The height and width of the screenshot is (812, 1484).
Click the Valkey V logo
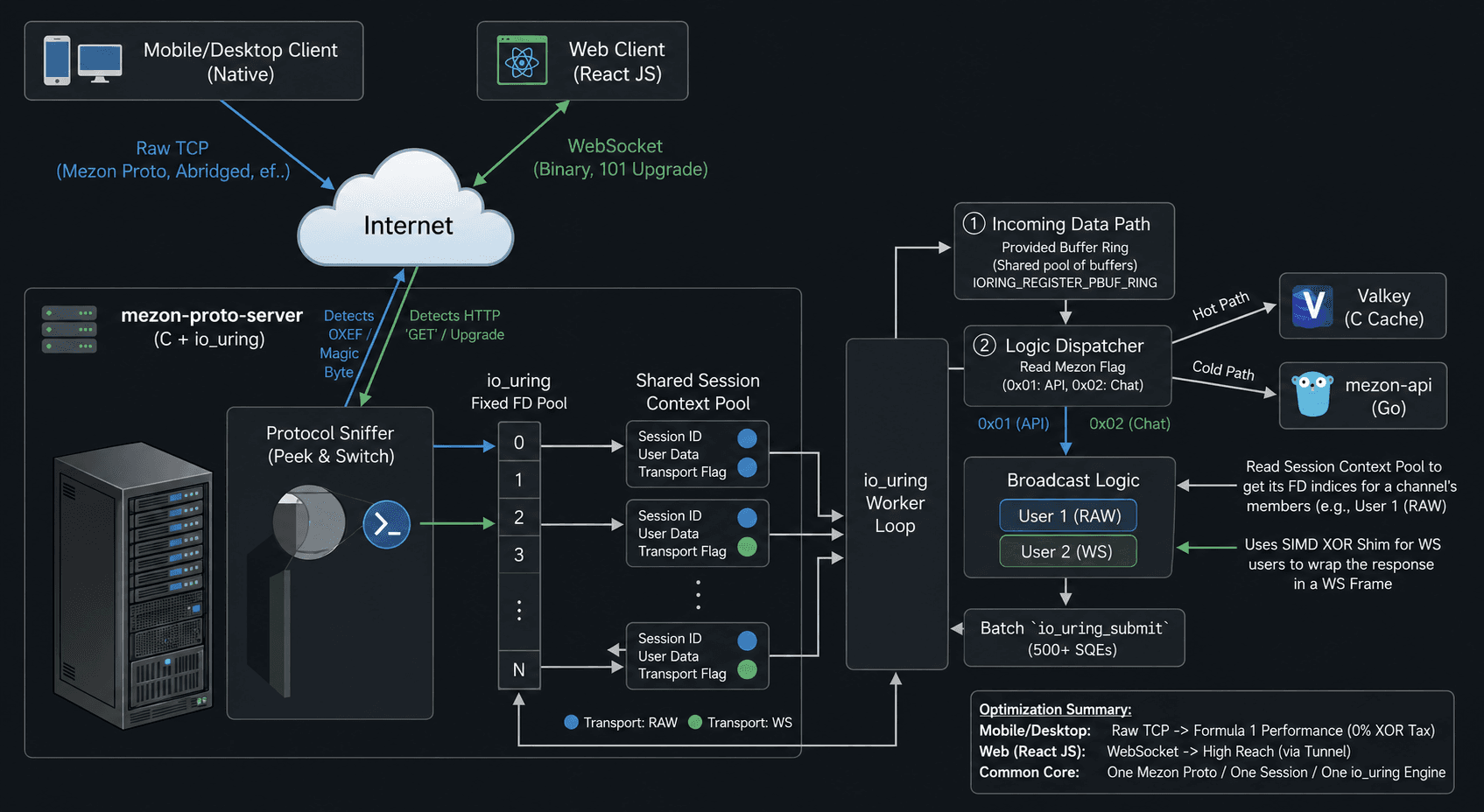[1312, 306]
